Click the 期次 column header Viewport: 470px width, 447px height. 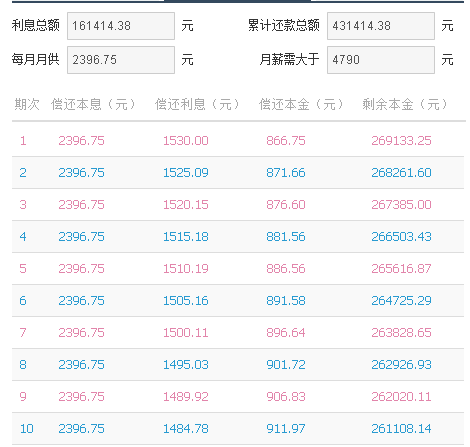click(27, 104)
